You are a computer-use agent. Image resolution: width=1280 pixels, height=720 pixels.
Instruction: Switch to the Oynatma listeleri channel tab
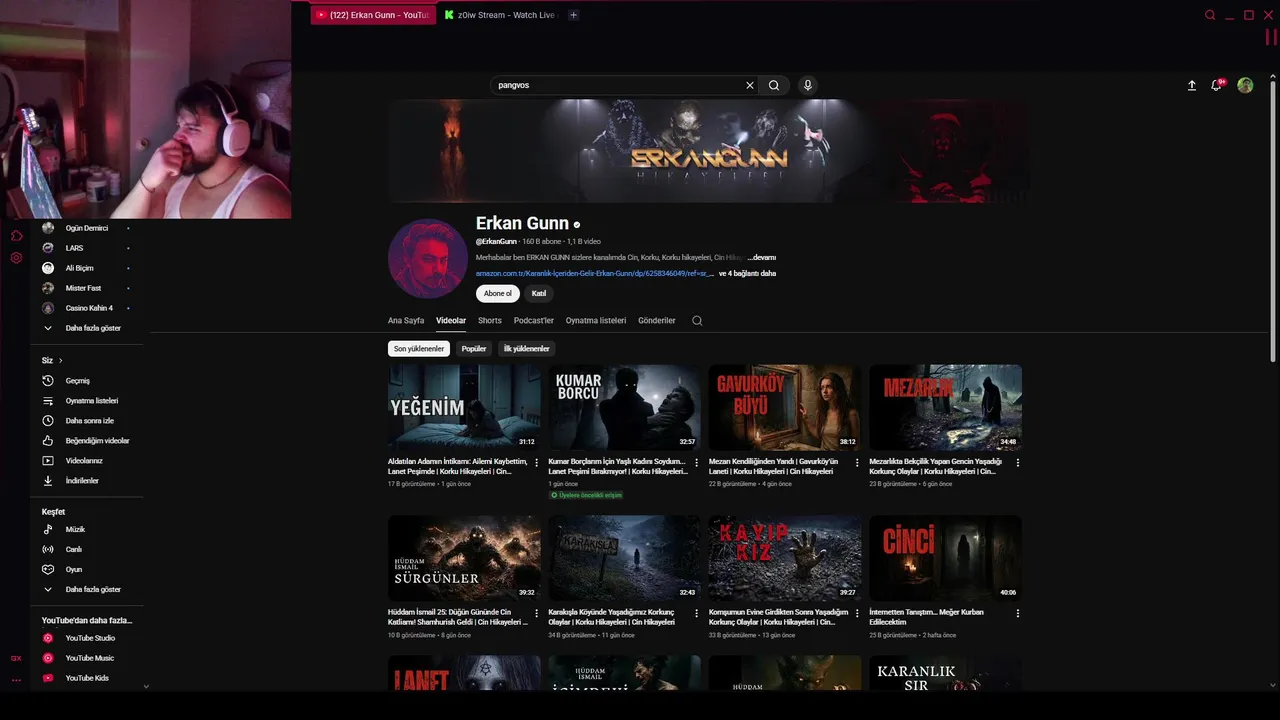[x=596, y=321]
